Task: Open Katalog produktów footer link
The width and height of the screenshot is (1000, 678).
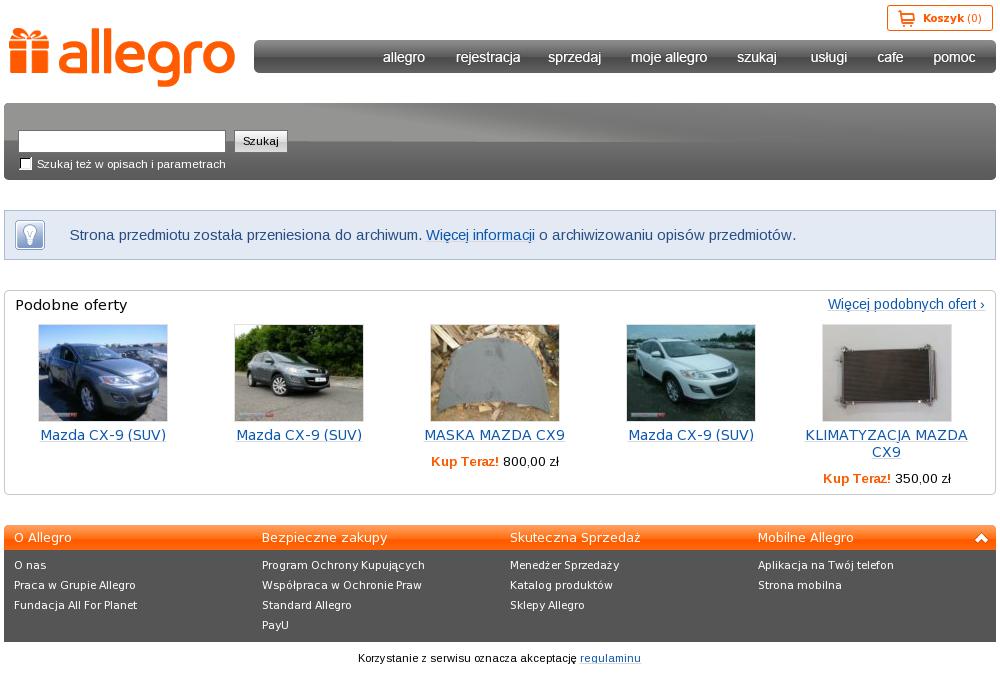Action: coord(561,585)
